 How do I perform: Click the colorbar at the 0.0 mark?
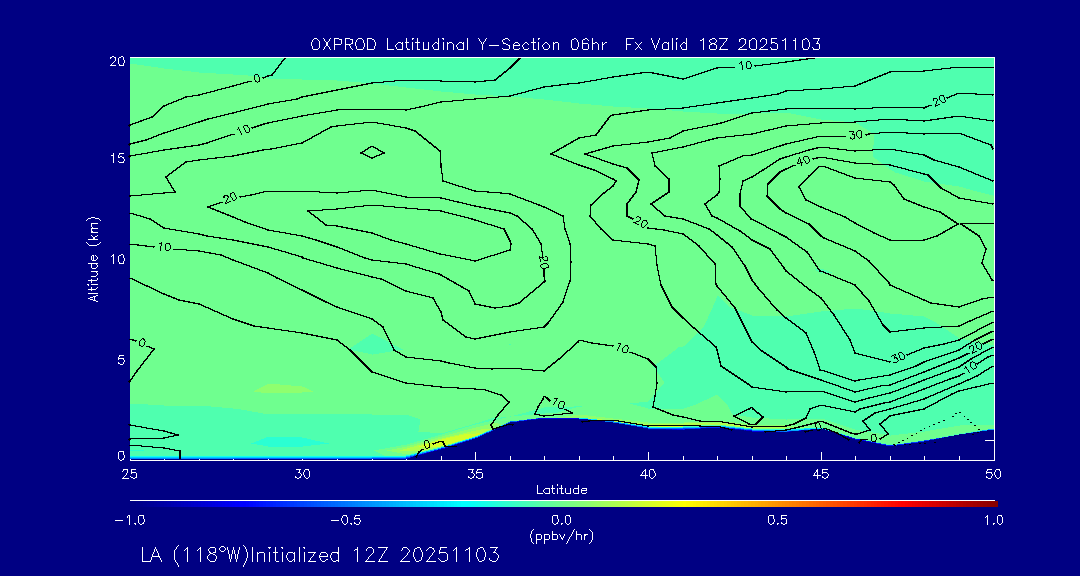pyautogui.click(x=562, y=503)
